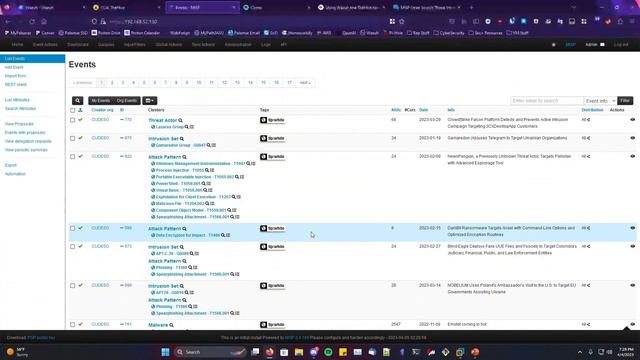Check the checkbox for event 770
This screenshot has height=360, width=640.
[x=73, y=120]
